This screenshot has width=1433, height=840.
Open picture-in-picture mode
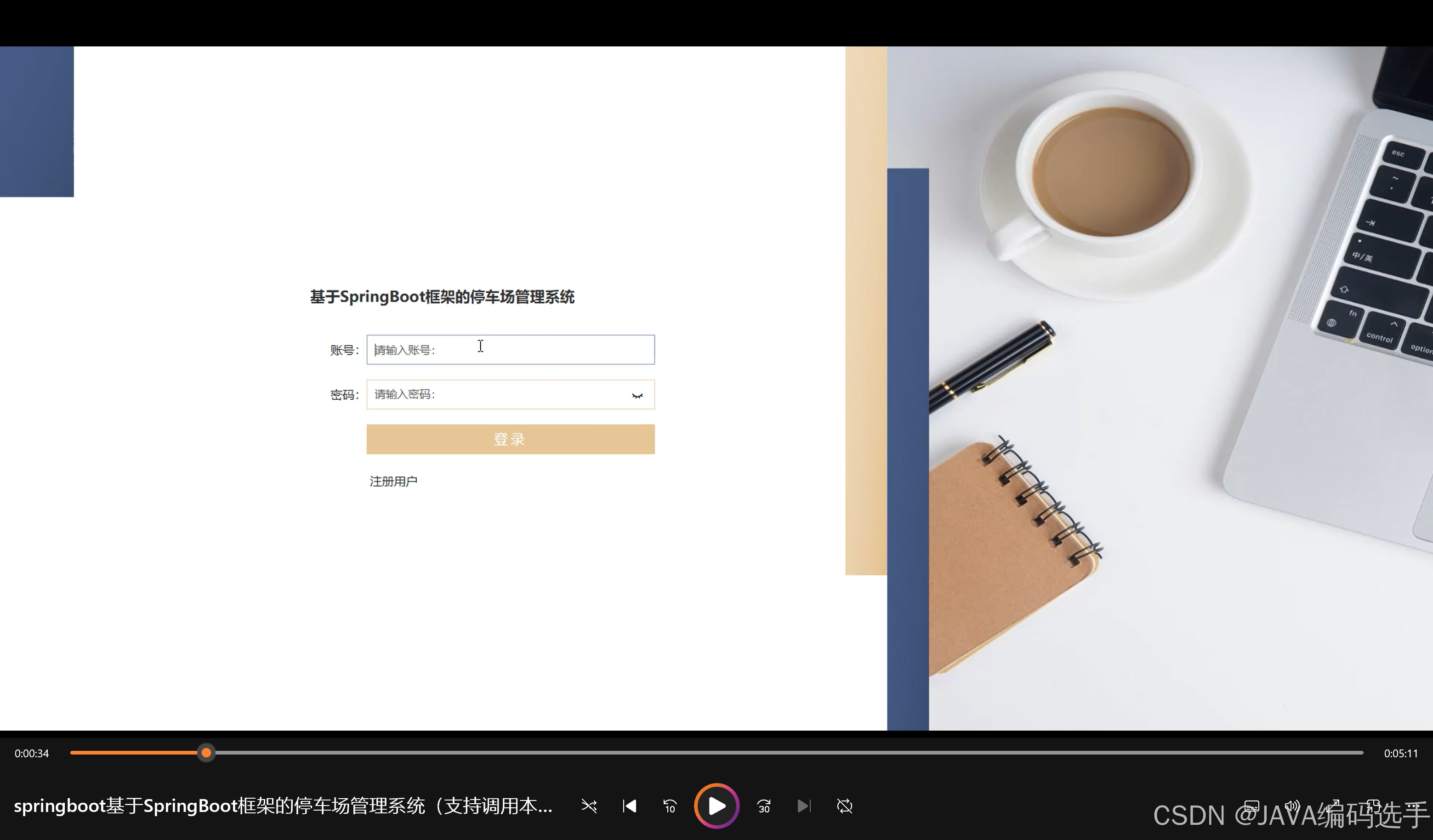pos(1374,807)
